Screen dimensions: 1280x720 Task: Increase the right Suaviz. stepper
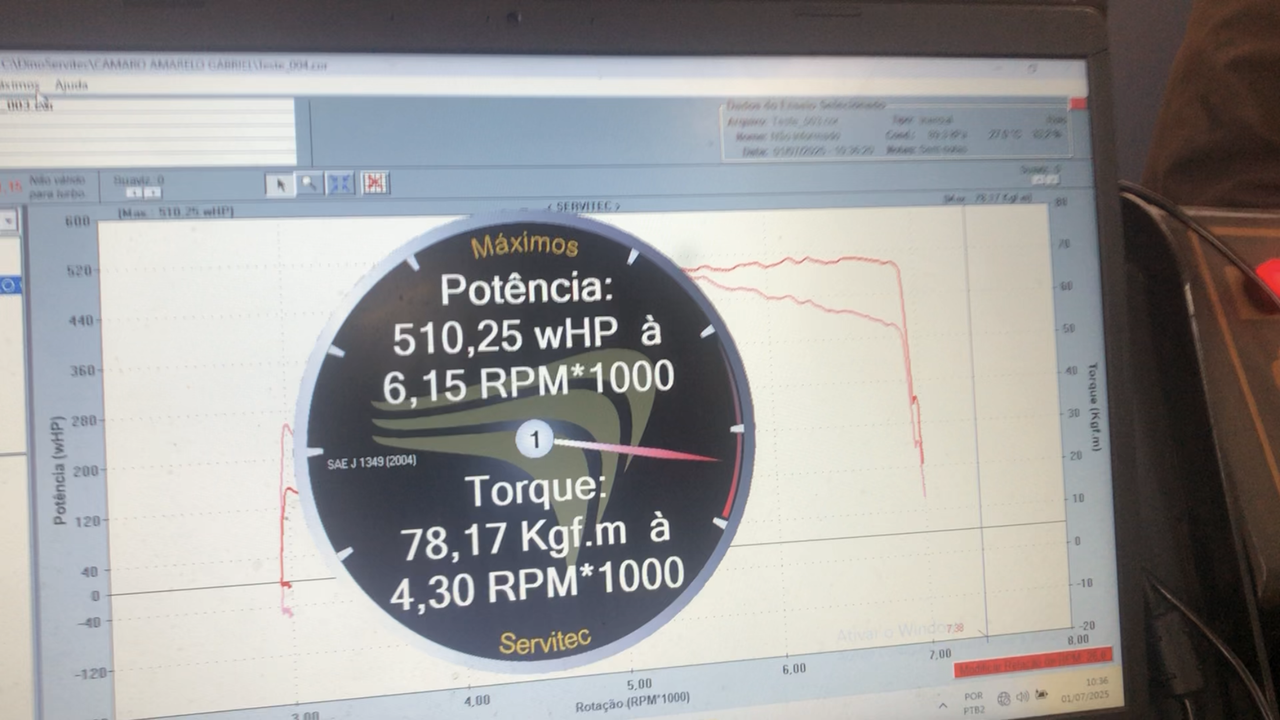coord(1051,180)
